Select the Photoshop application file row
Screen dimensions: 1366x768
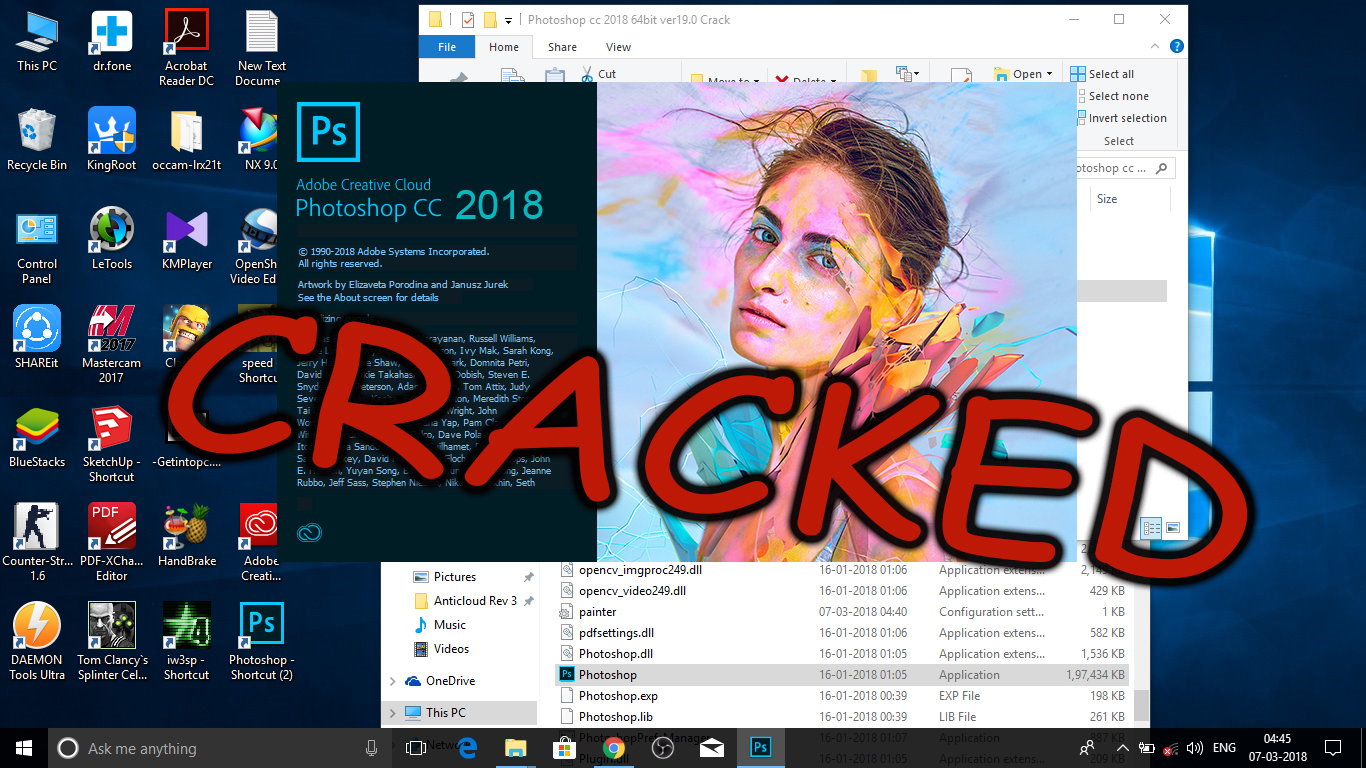point(842,675)
